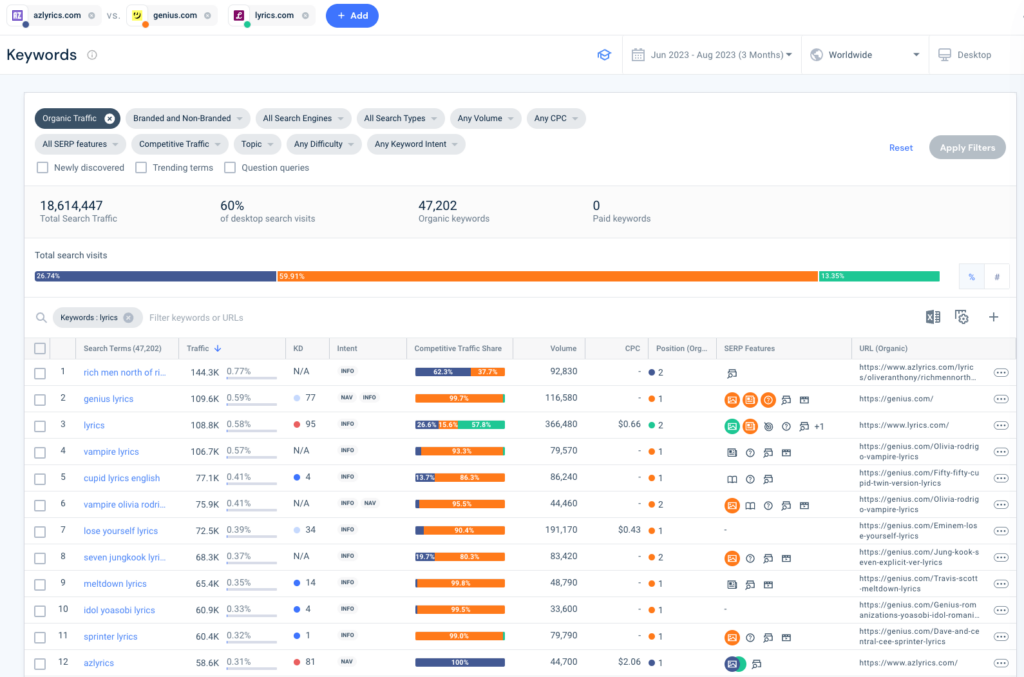
Task: Switch the chart to percentage view
Action: tap(971, 277)
